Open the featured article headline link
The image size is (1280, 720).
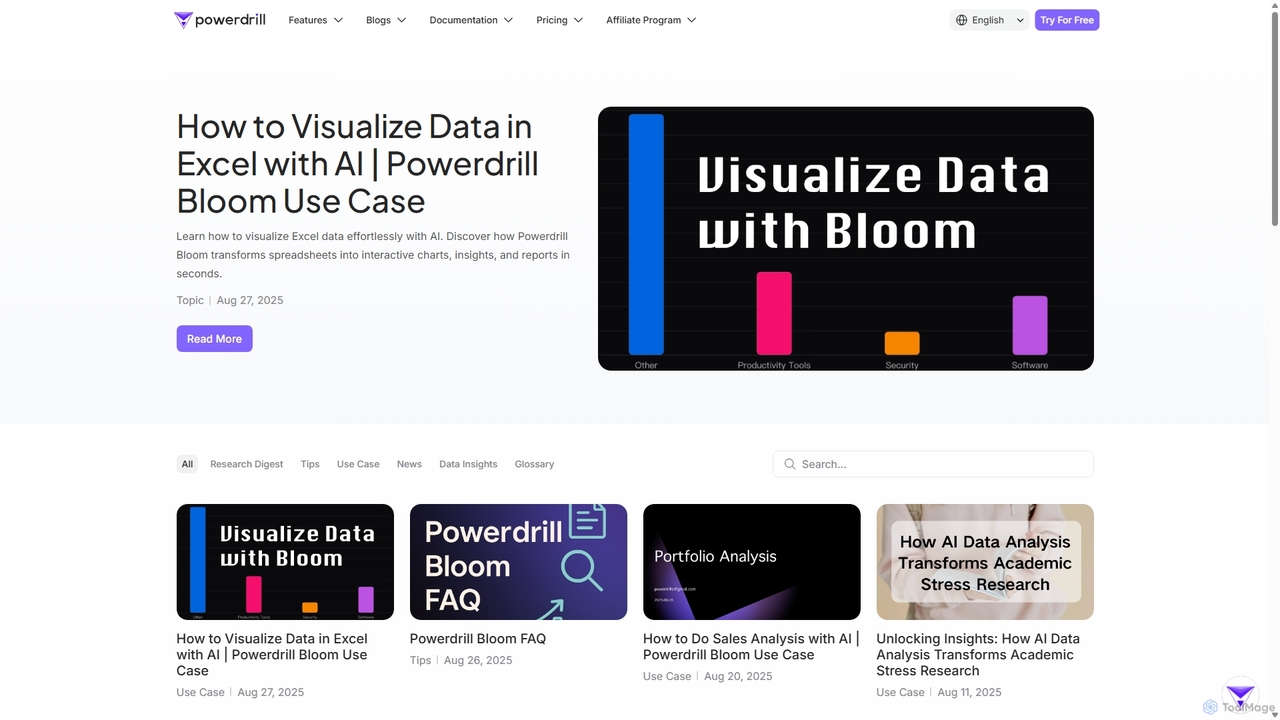click(x=358, y=164)
